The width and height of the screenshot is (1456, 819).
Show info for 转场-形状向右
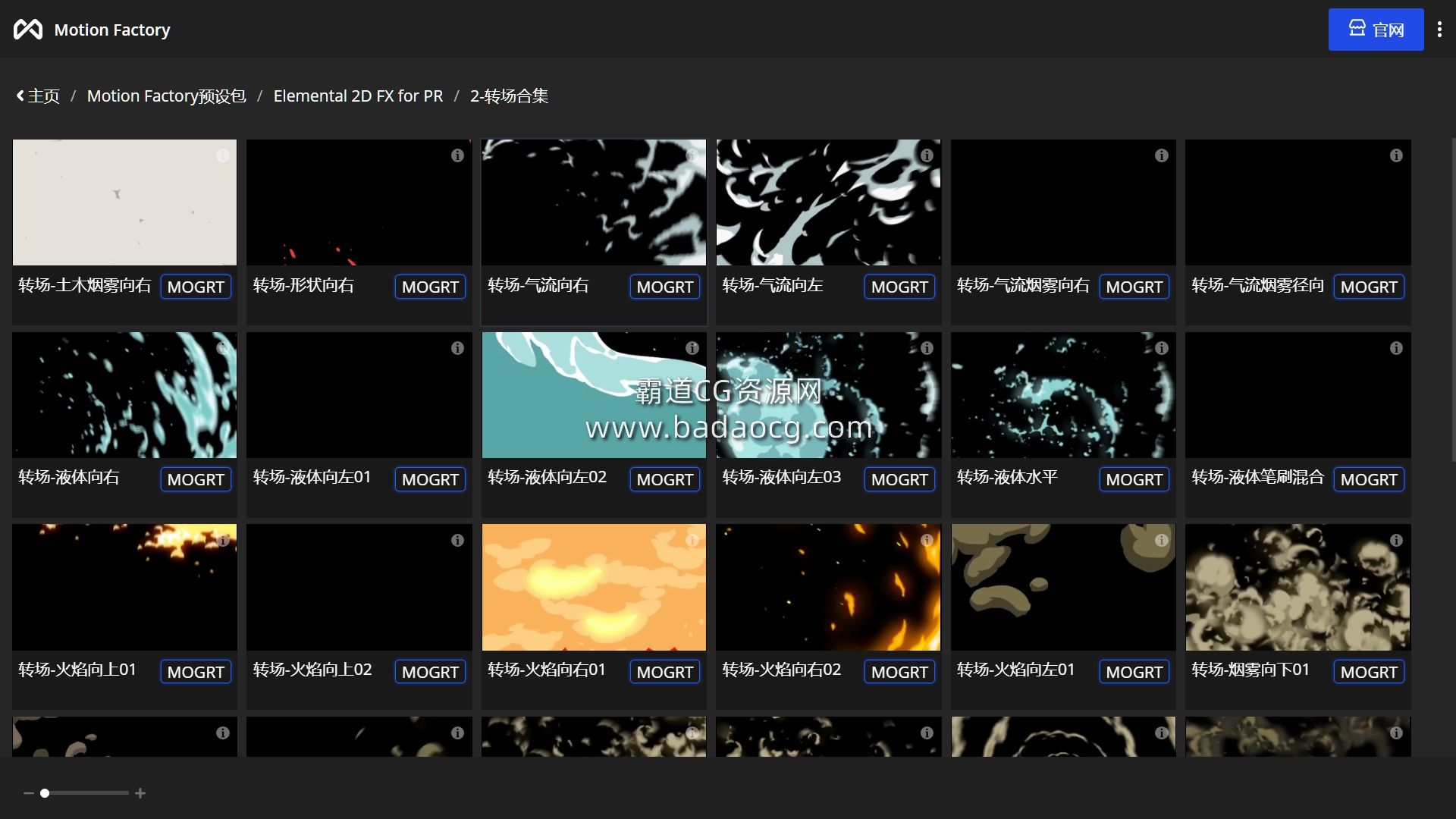coord(457,155)
